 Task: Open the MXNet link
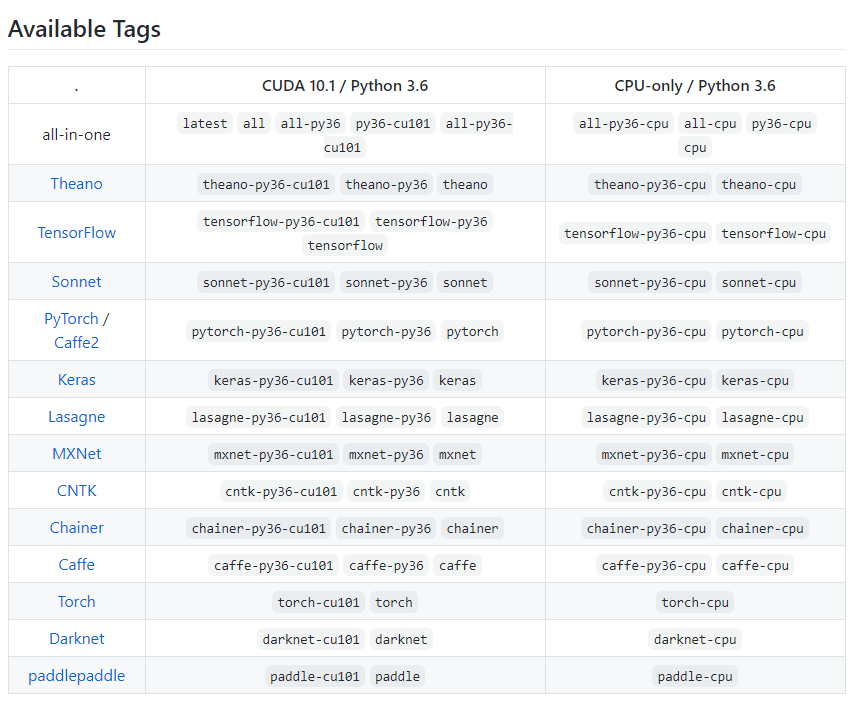[77, 454]
